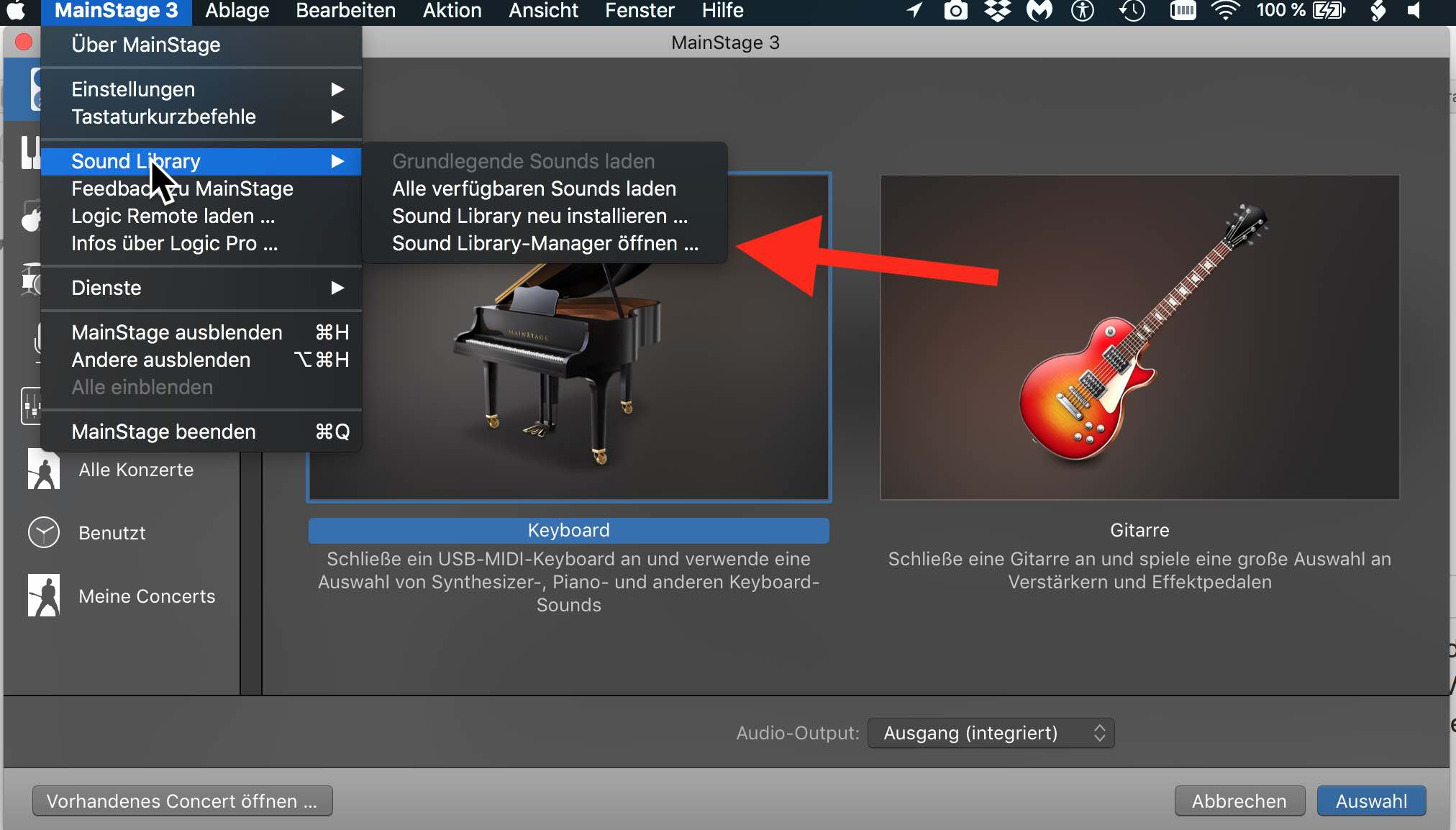Click MainStage beenden menu item
Image resolution: width=1456 pixels, height=830 pixels.
[x=164, y=432]
